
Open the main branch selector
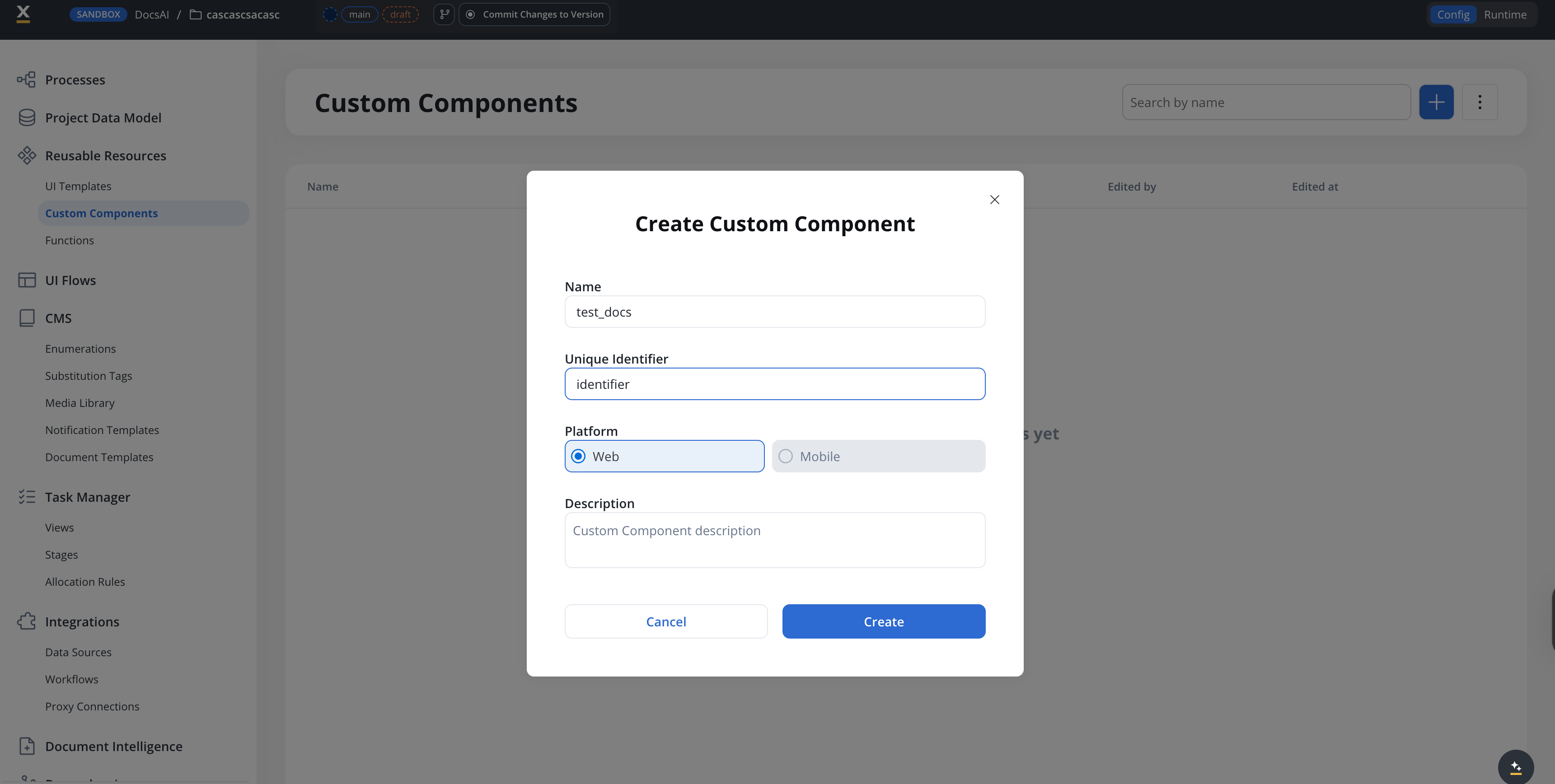tap(359, 14)
